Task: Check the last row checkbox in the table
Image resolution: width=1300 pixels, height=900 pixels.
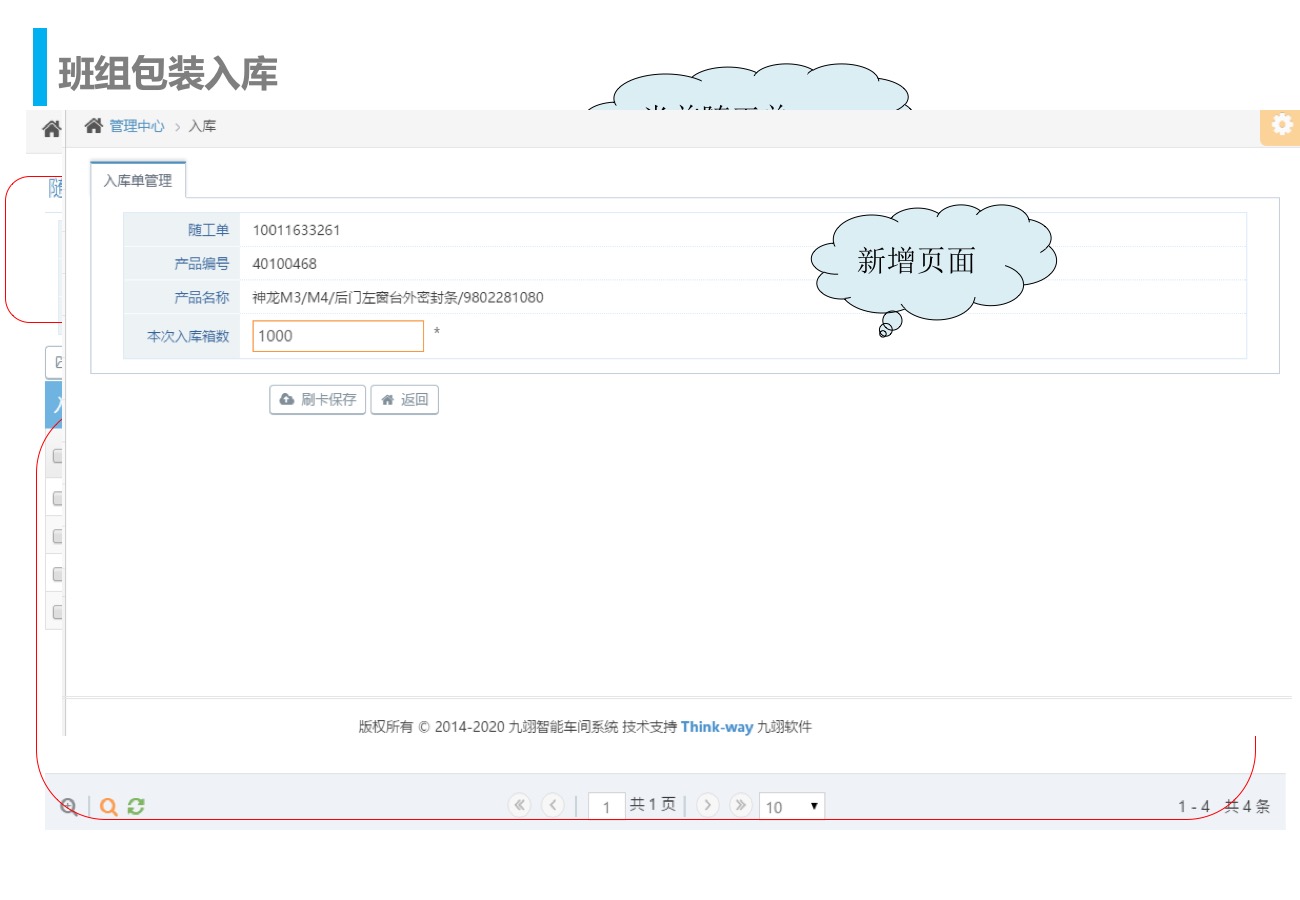Action: [x=57, y=611]
